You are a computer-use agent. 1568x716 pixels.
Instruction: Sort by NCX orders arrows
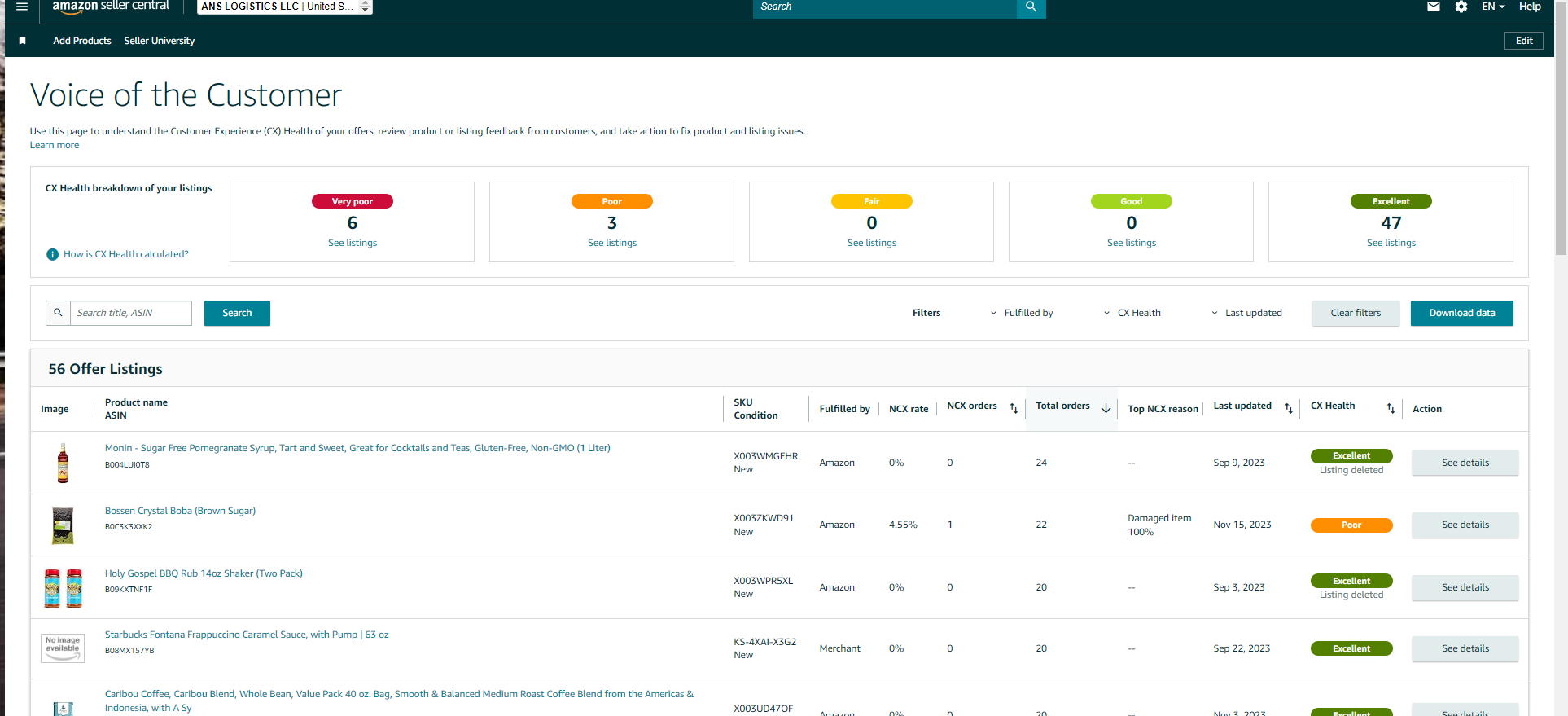click(x=1014, y=408)
